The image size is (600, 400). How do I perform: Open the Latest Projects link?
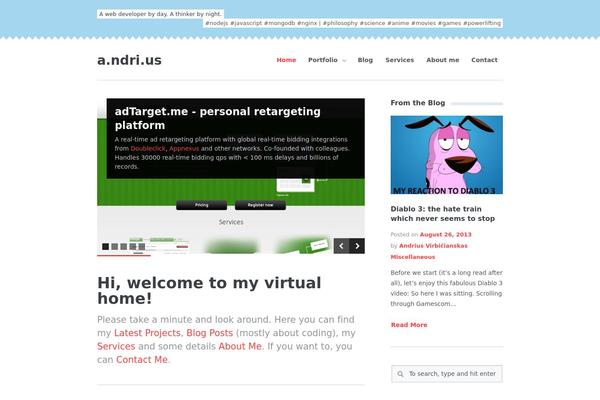click(x=147, y=333)
